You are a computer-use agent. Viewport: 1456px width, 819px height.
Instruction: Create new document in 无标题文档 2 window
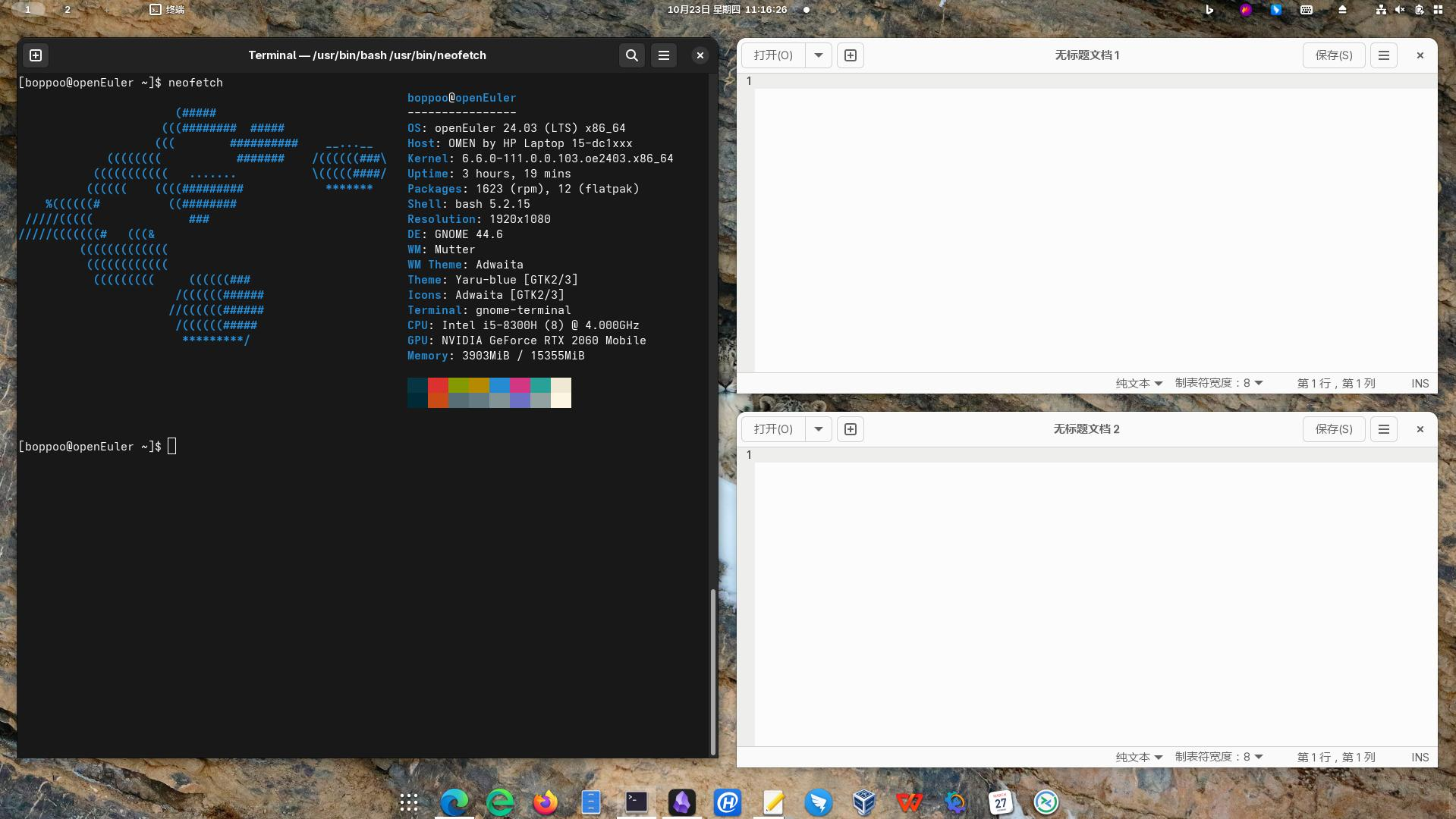851,429
